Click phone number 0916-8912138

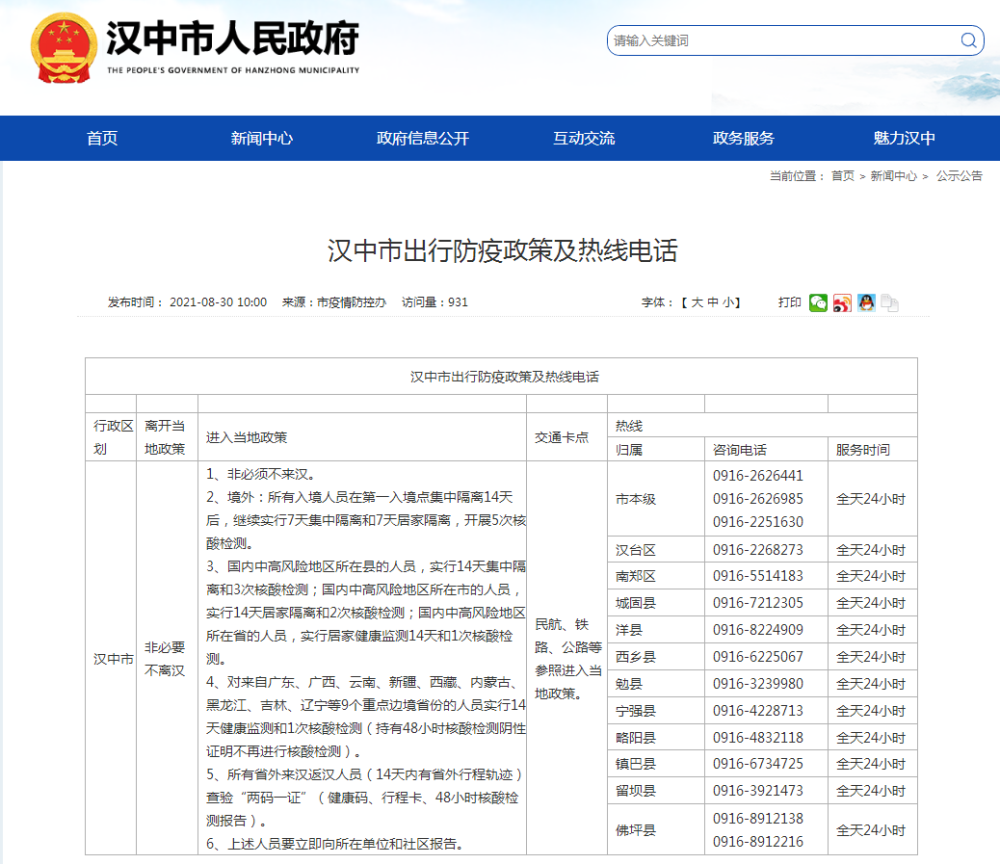click(758, 819)
